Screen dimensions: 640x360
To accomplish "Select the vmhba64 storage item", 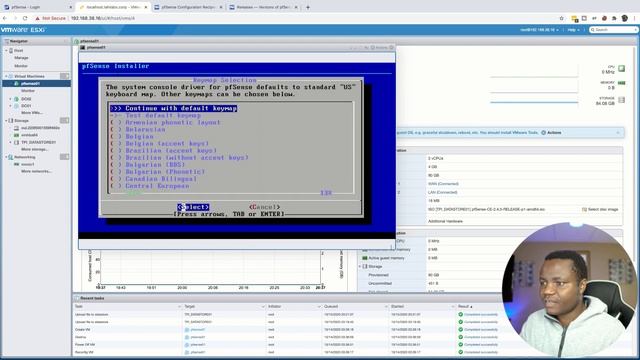I will [x=29, y=135].
